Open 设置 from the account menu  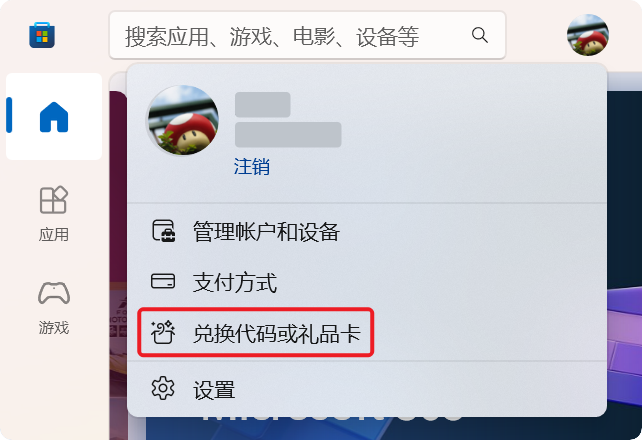point(366,389)
